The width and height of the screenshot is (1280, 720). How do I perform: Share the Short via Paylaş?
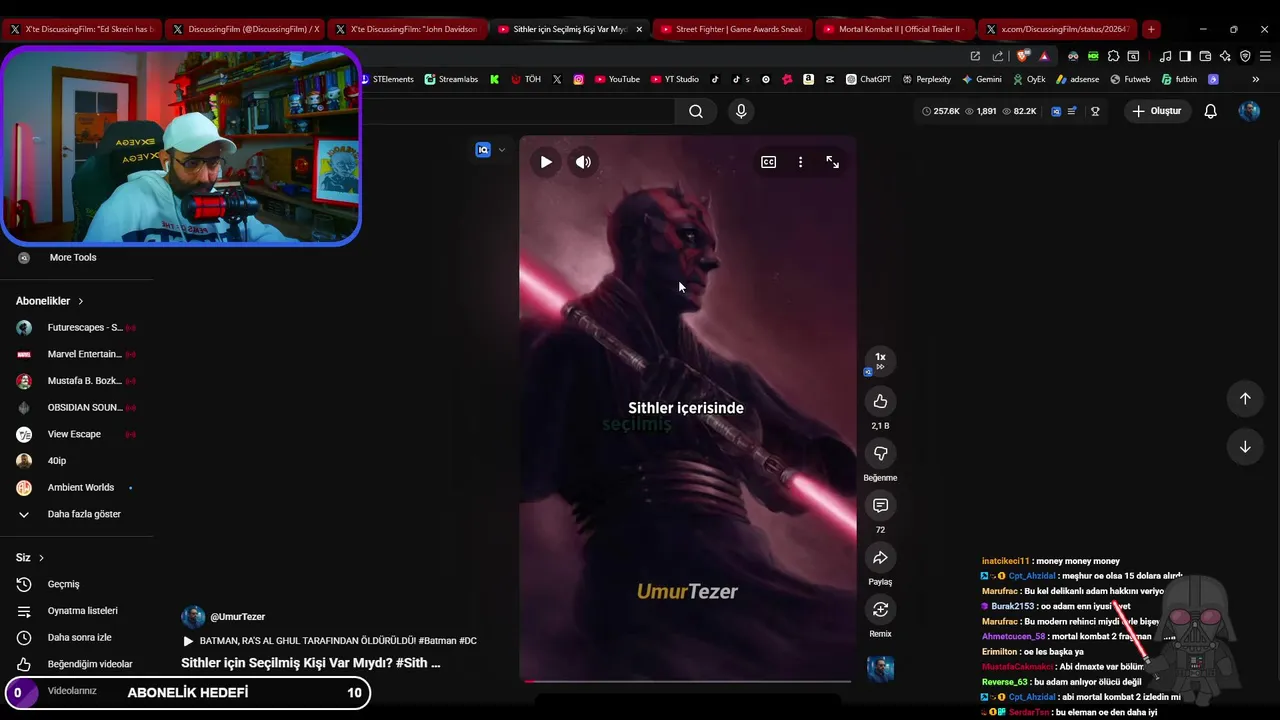[x=880, y=557]
